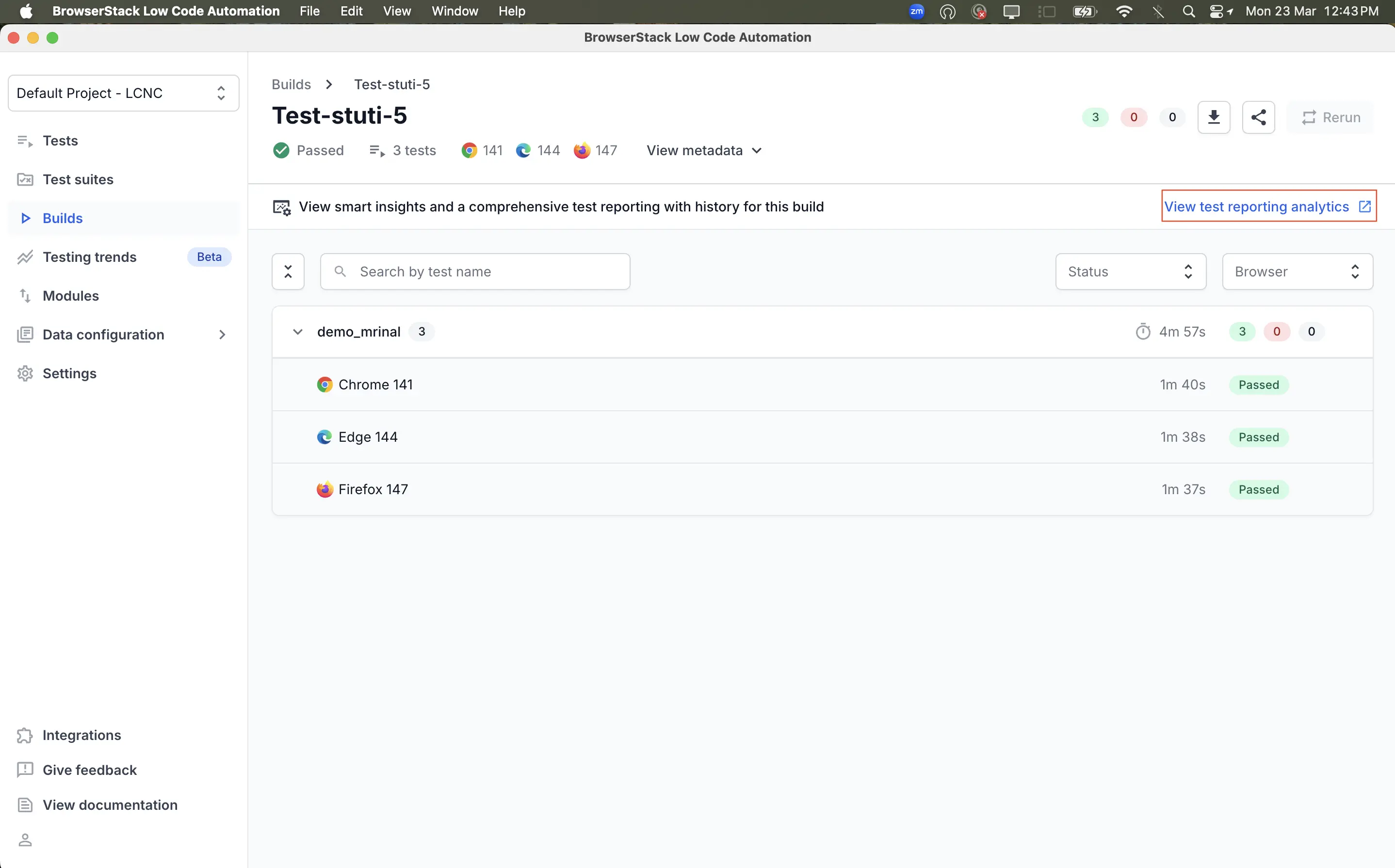1395x868 pixels.
Task: Collapse the demo_mrinal test group
Action: tap(297, 331)
